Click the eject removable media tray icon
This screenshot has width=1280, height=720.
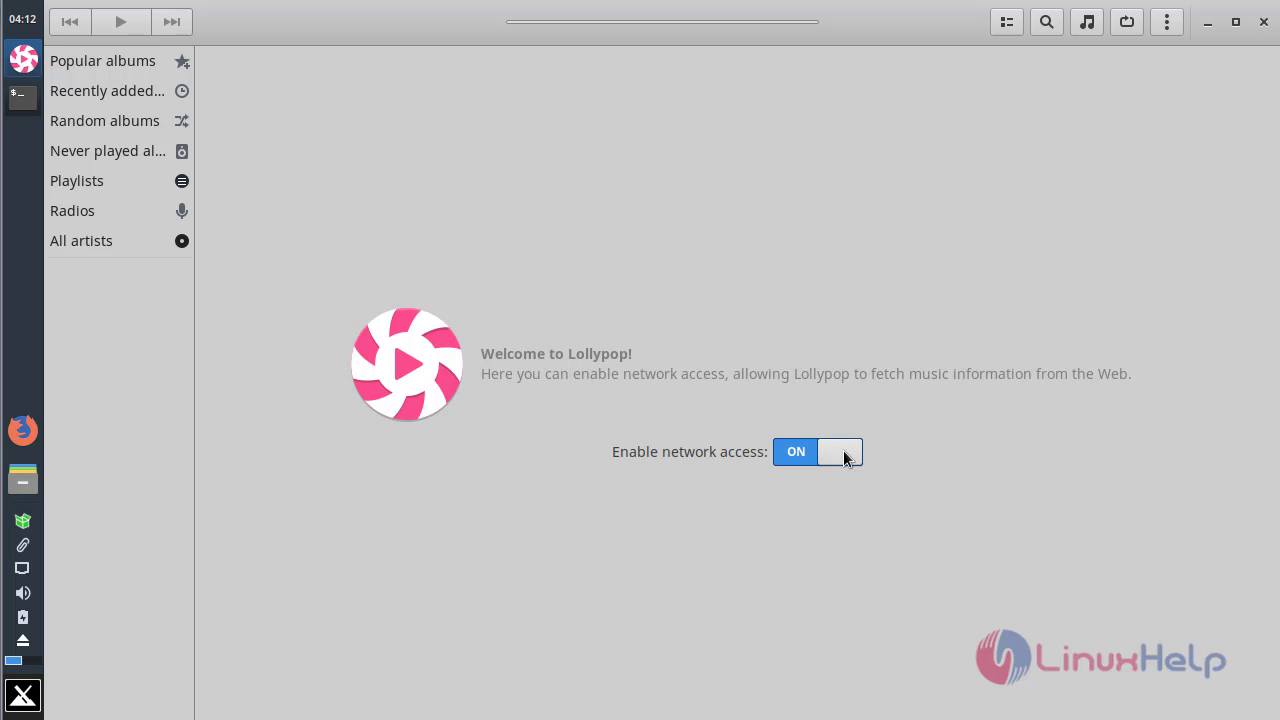click(22, 641)
